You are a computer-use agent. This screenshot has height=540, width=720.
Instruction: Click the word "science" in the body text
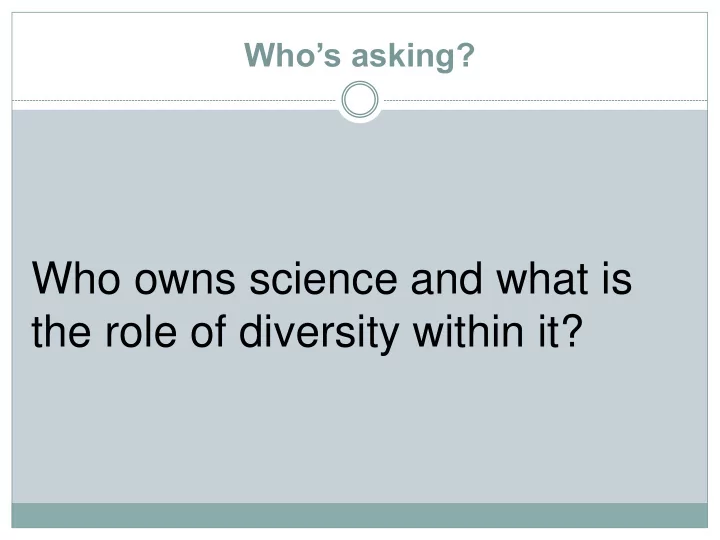[323, 279]
